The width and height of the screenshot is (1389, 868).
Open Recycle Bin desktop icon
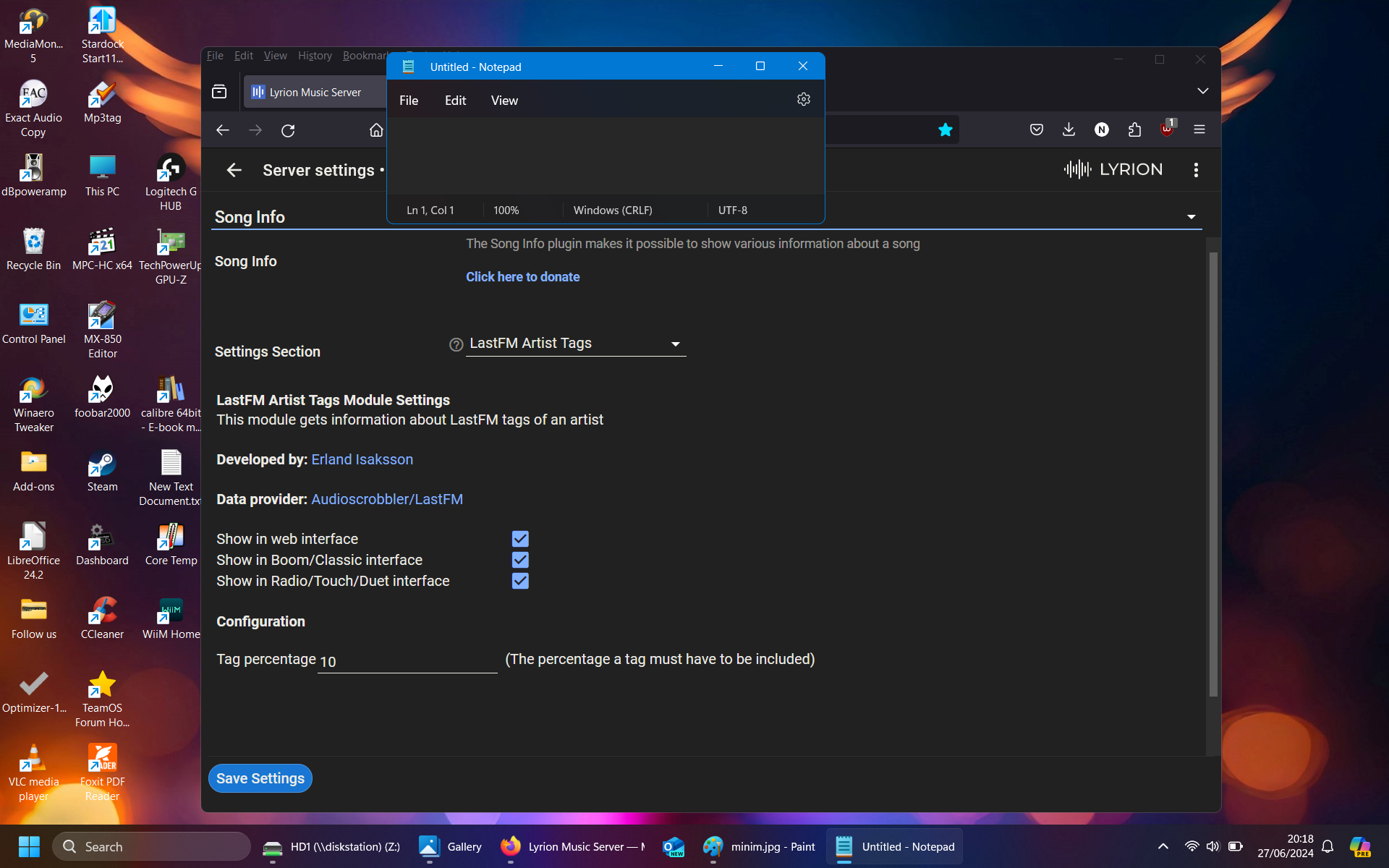pyautogui.click(x=33, y=250)
